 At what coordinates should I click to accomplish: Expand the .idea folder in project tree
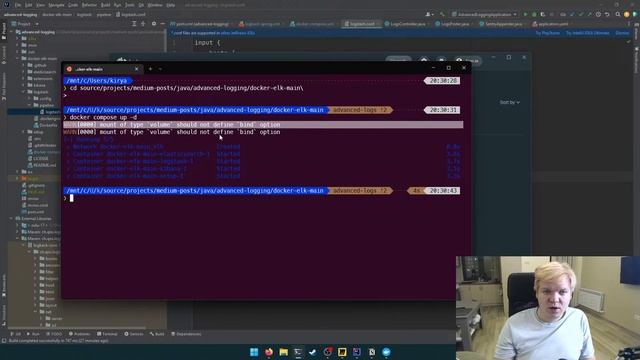point(18,38)
